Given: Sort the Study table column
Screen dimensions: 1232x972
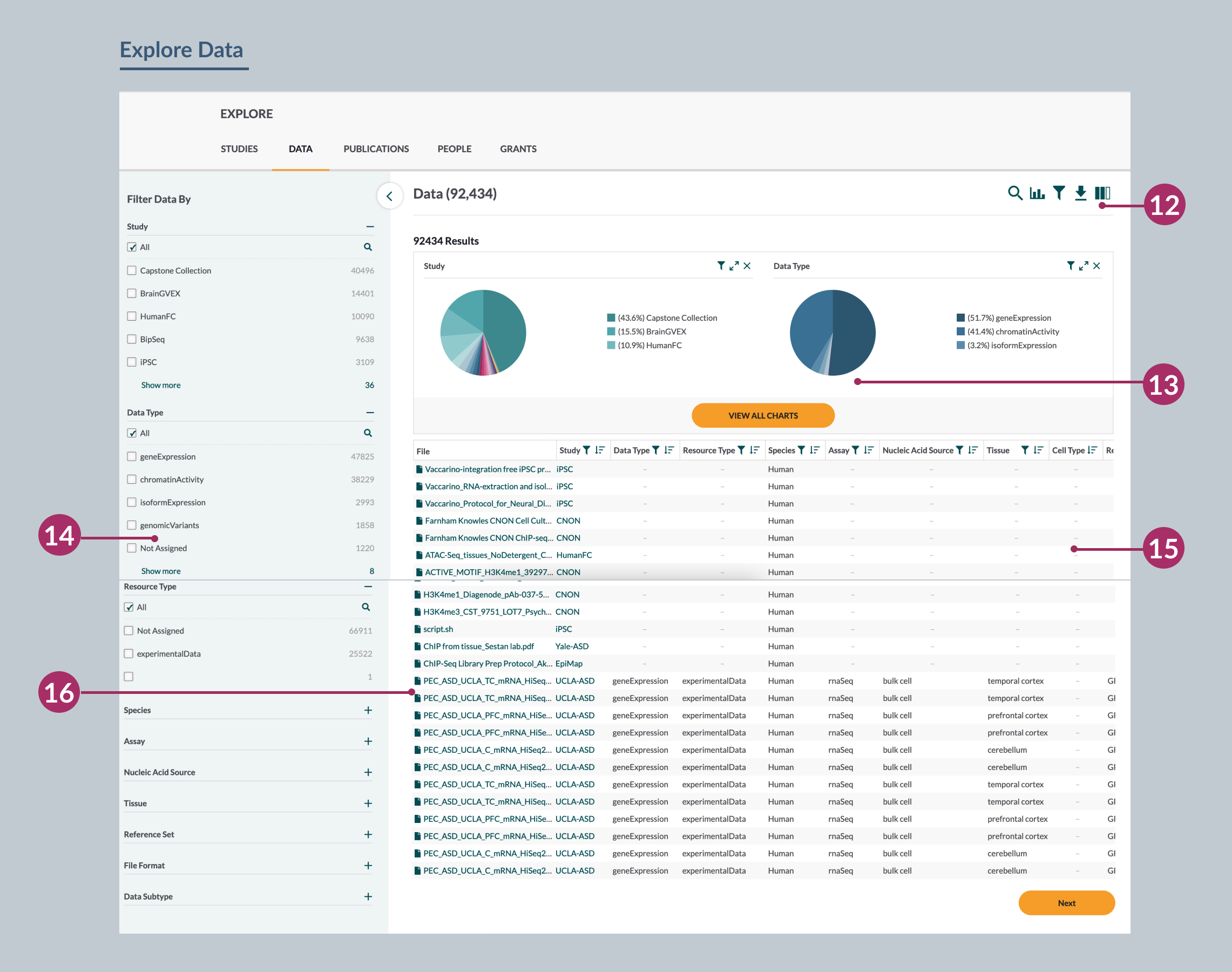Looking at the screenshot, I should click(600, 450).
